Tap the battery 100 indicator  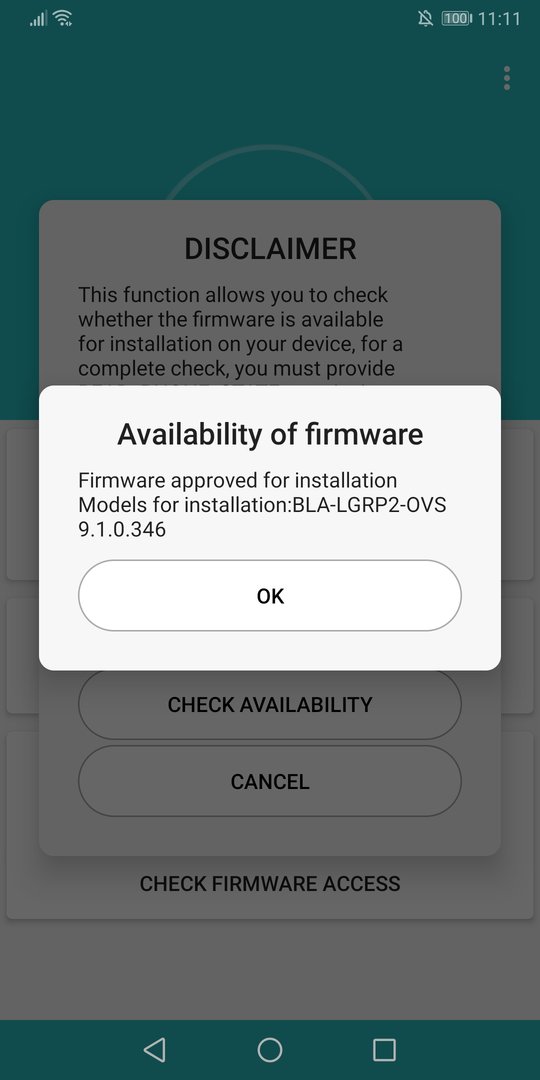[456, 19]
